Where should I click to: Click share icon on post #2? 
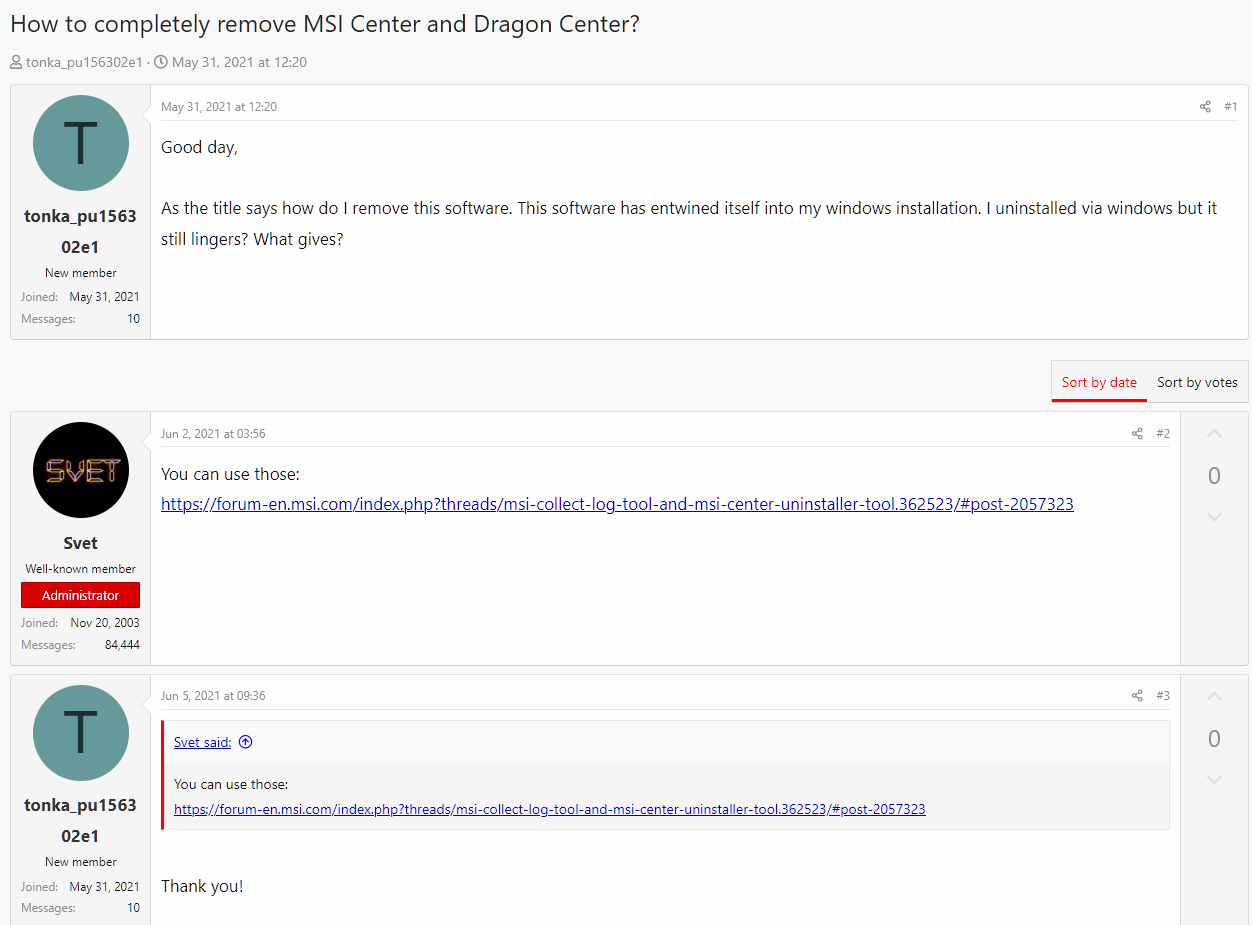1137,434
